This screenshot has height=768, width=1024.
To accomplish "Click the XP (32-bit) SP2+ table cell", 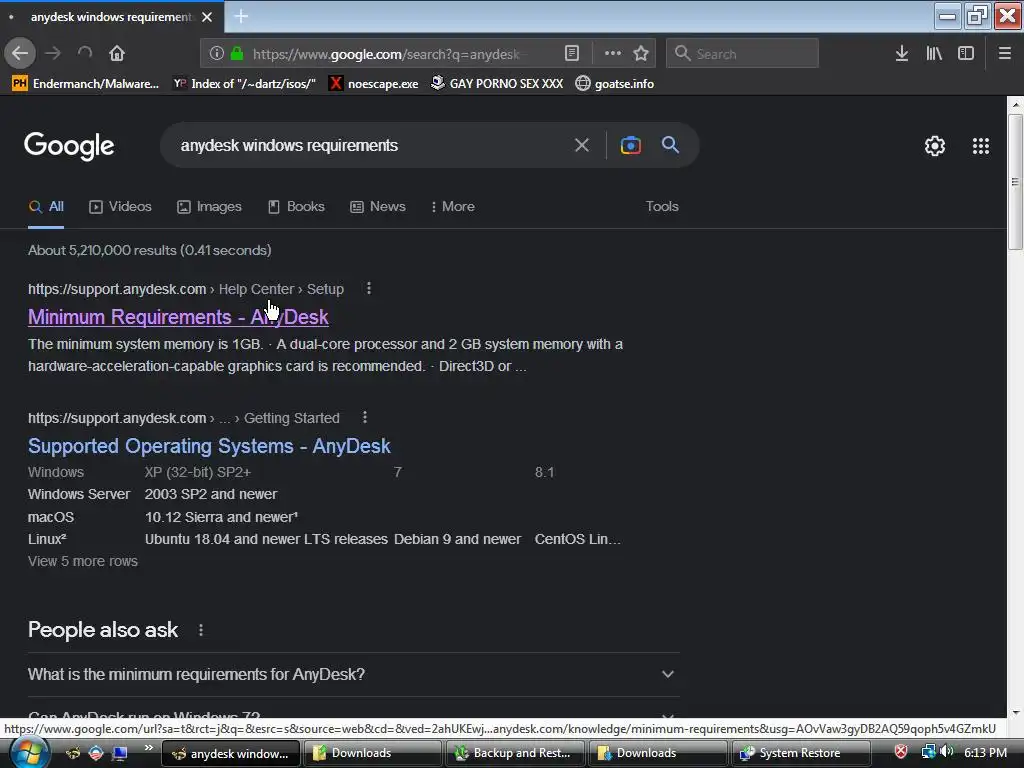I will [198, 472].
